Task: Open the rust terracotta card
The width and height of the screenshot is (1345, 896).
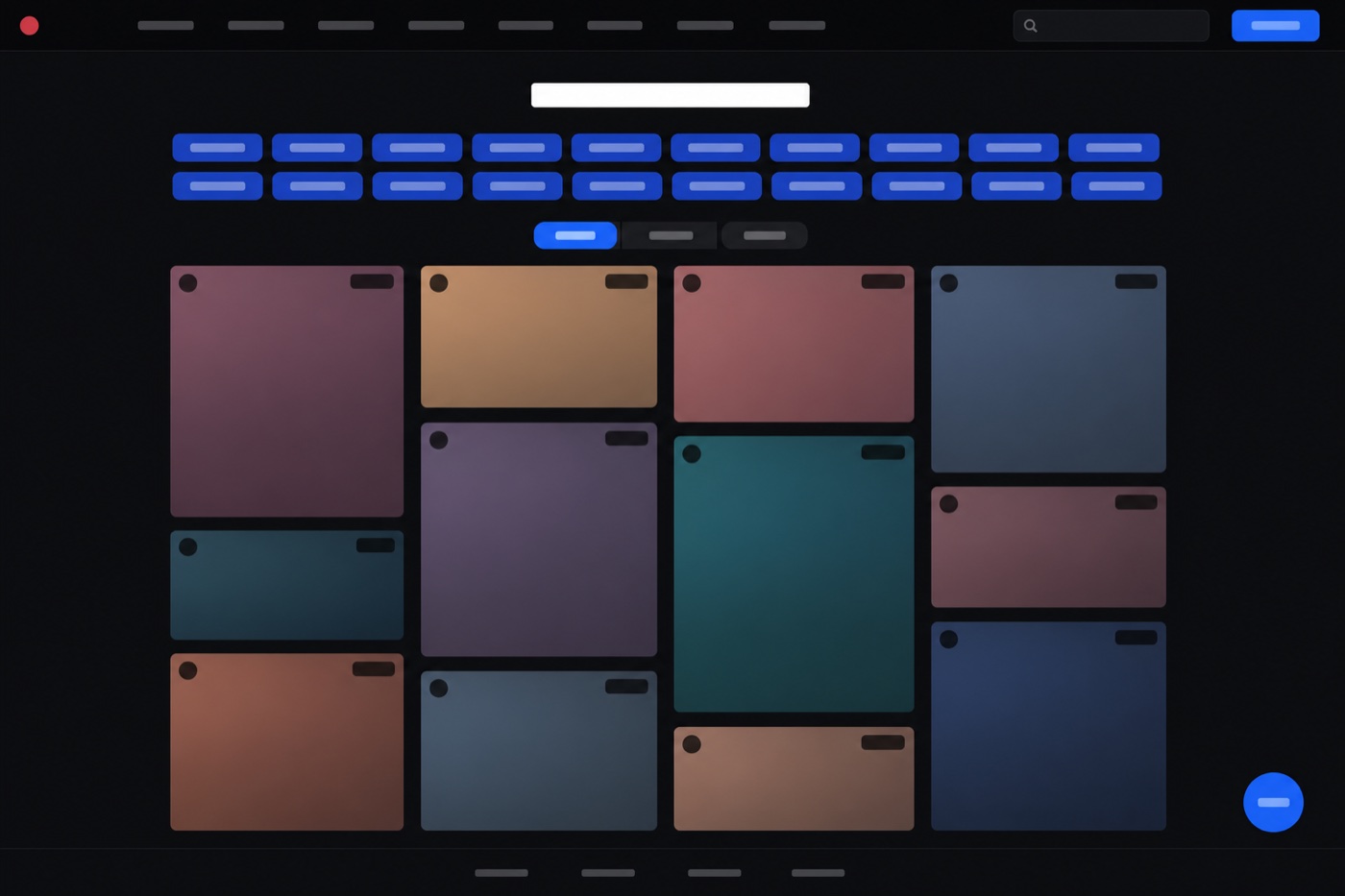Action: click(287, 742)
